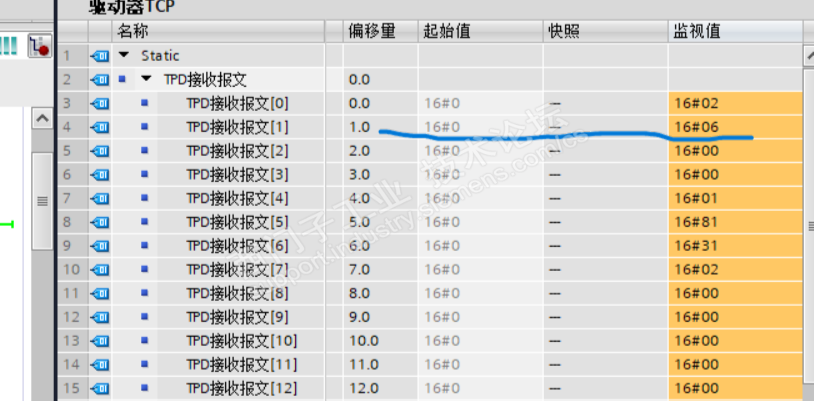The height and width of the screenshot is (401, 814).
Task: Select the TPD接收报文[1] row
Action: tap(430, 127)
